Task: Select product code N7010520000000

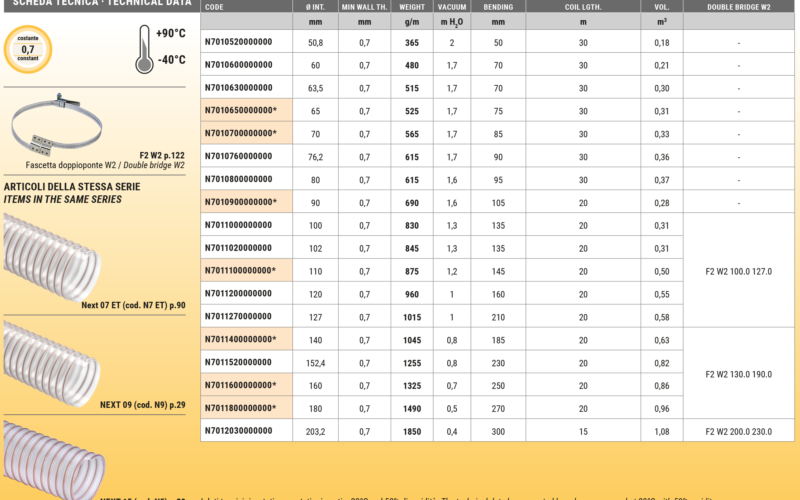Action: (x=238, y=43)
